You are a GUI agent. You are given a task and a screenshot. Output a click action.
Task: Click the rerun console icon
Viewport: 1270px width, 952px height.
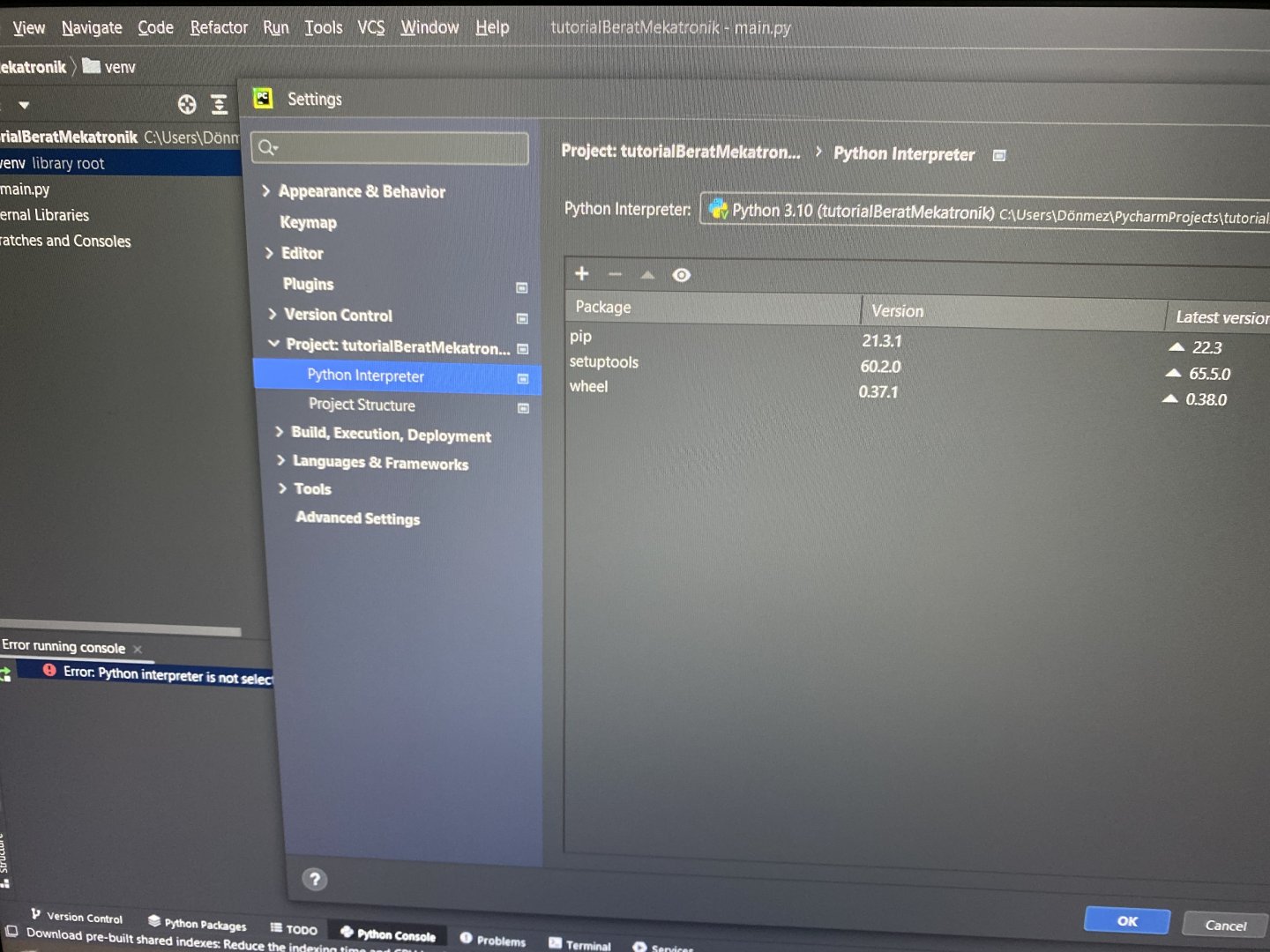pyautogui.click(x=5, y=673)
